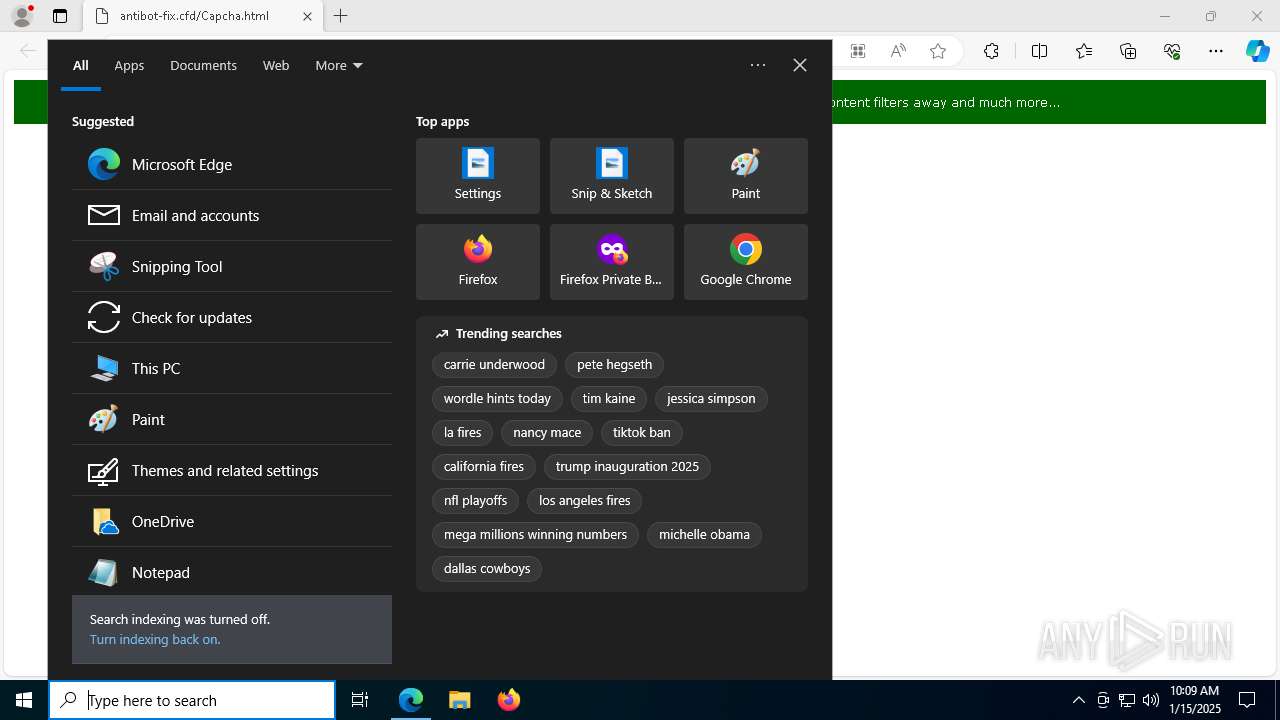Open Paint tile in Top apps
This screenshot has height=720, width=1280.
(x=746, y=176)
